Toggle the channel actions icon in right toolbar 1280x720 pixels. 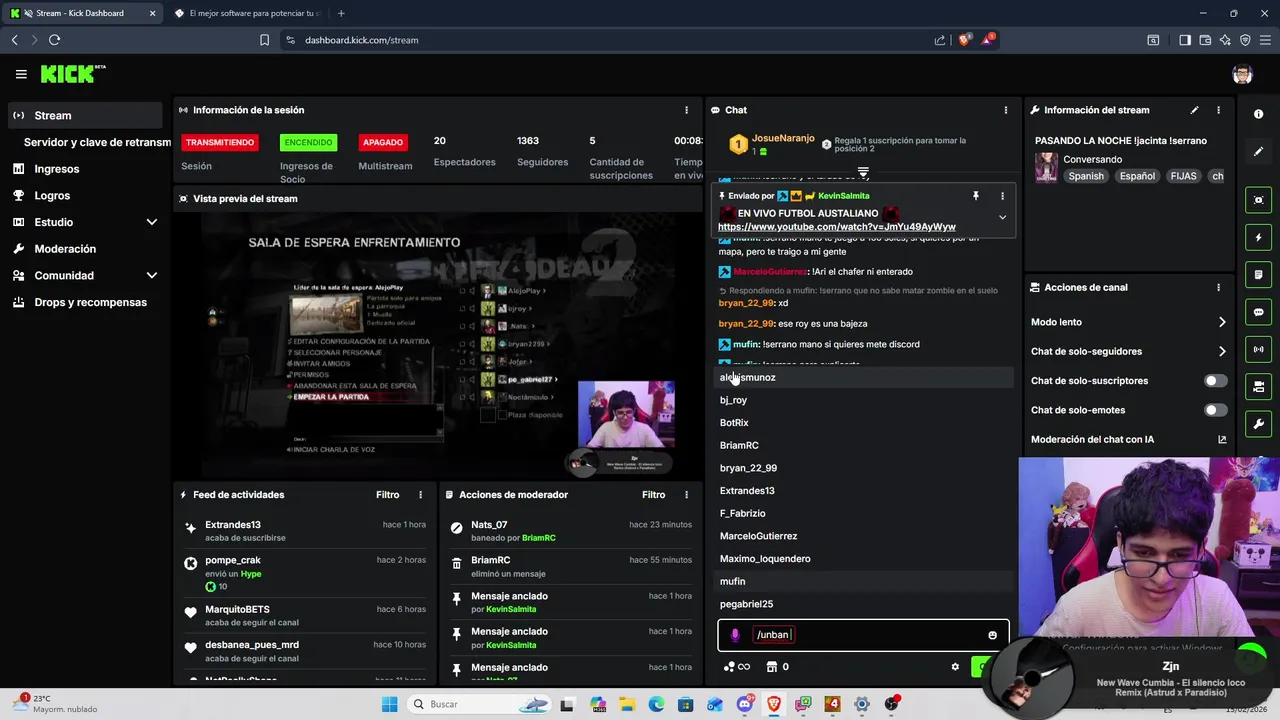point(1259,387)
